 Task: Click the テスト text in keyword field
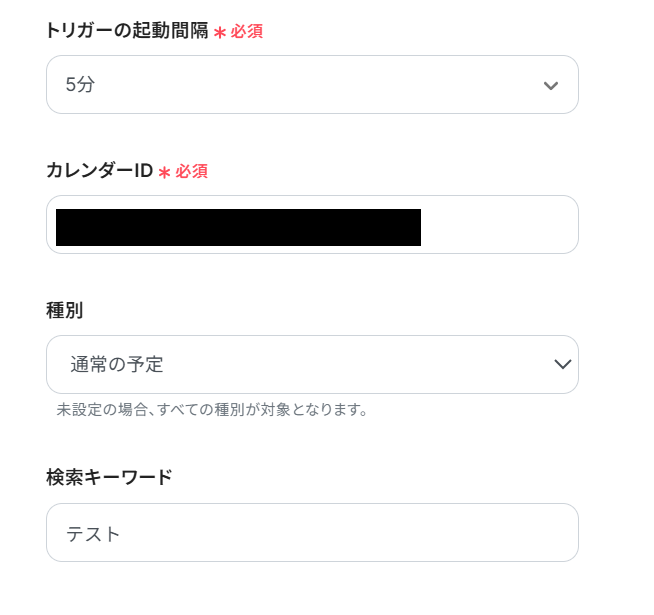[x=93, y=534]
